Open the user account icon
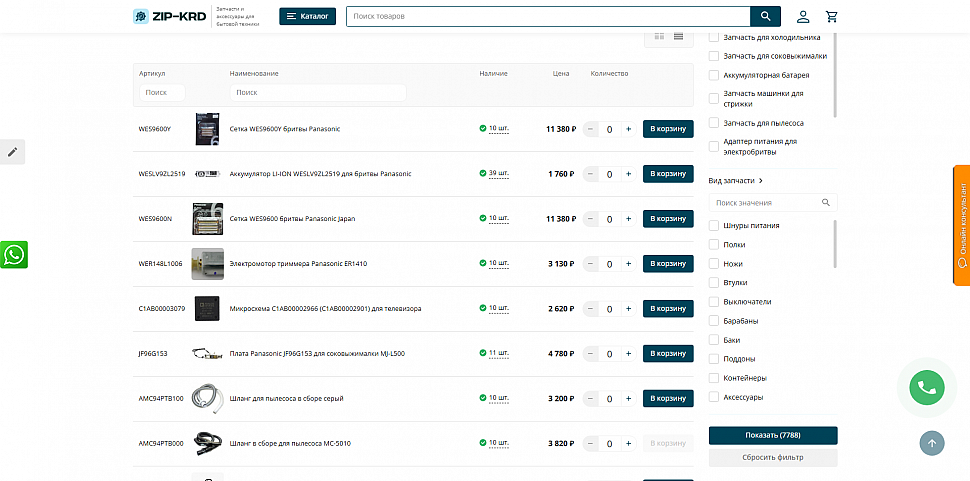This screenshot has width=970, height=481. (x=803, y=17)
